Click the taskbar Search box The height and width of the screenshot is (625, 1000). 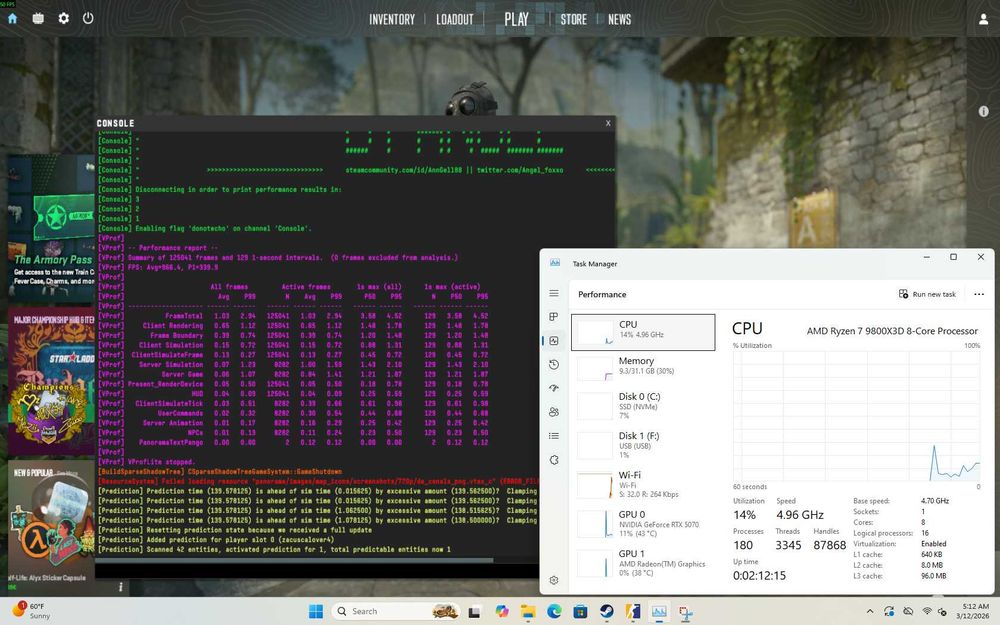[395, 611]
